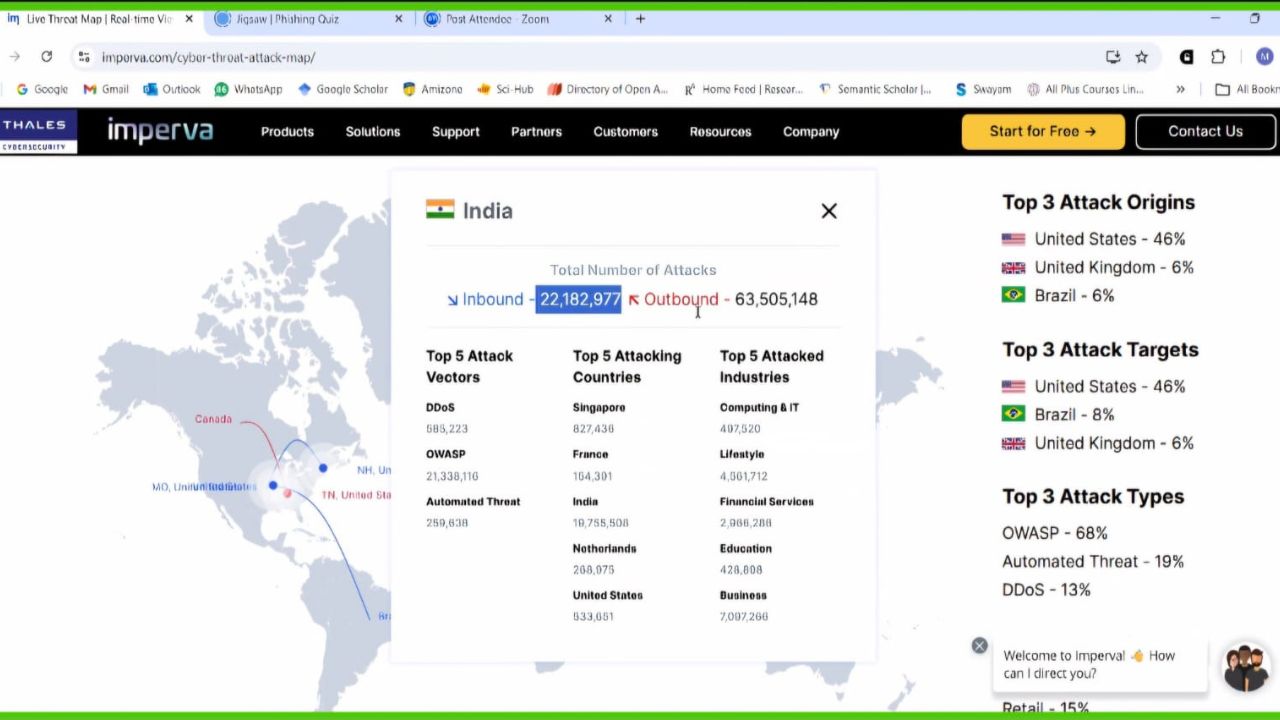
Task: Click the Start for Free button
Action: click(1042, 131)
